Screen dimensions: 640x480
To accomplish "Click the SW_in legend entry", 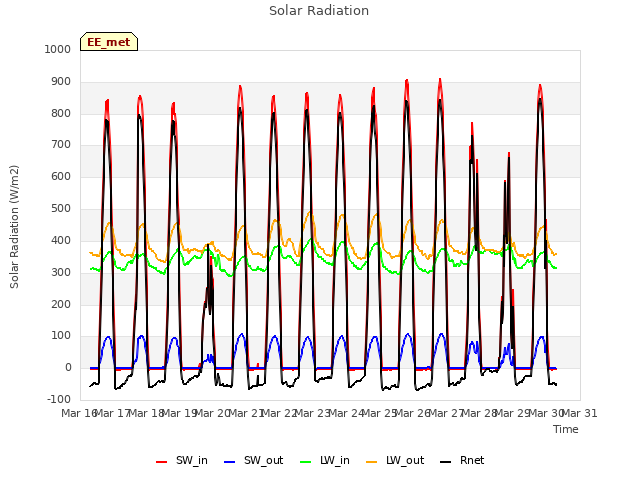I will pyautogui.click(x=182, y=460).
